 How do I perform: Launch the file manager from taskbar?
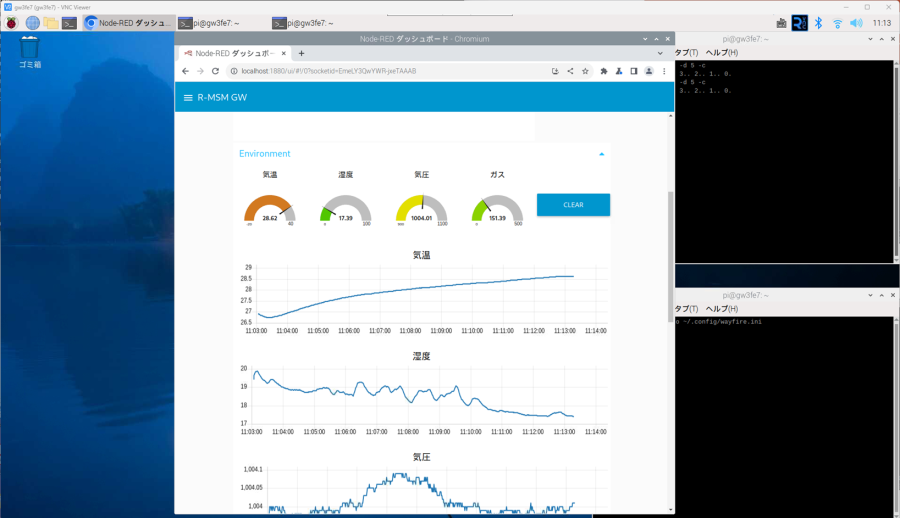pyautogui.click(x=50, y=23)
